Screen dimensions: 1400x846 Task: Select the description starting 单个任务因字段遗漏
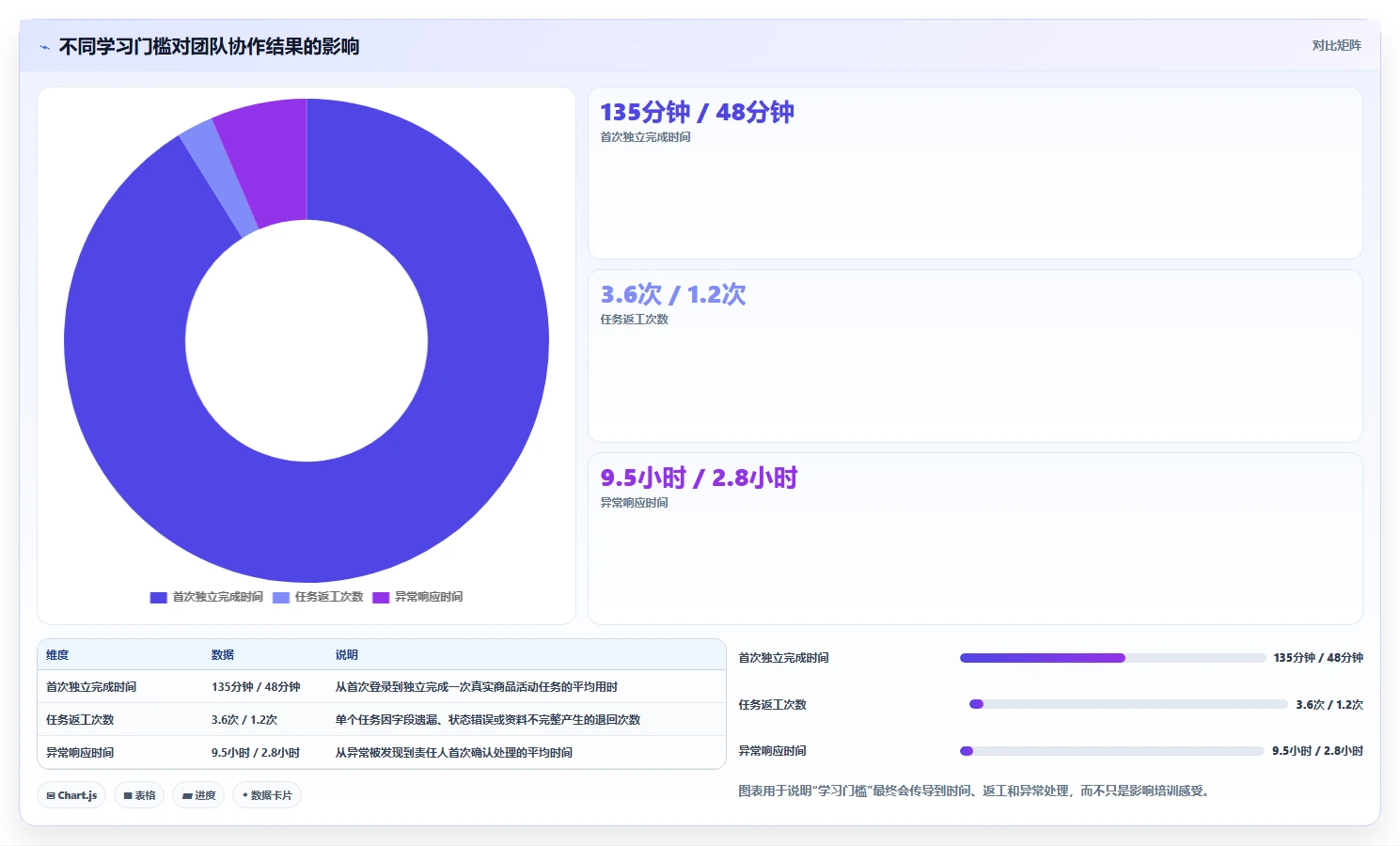point(488,720)
